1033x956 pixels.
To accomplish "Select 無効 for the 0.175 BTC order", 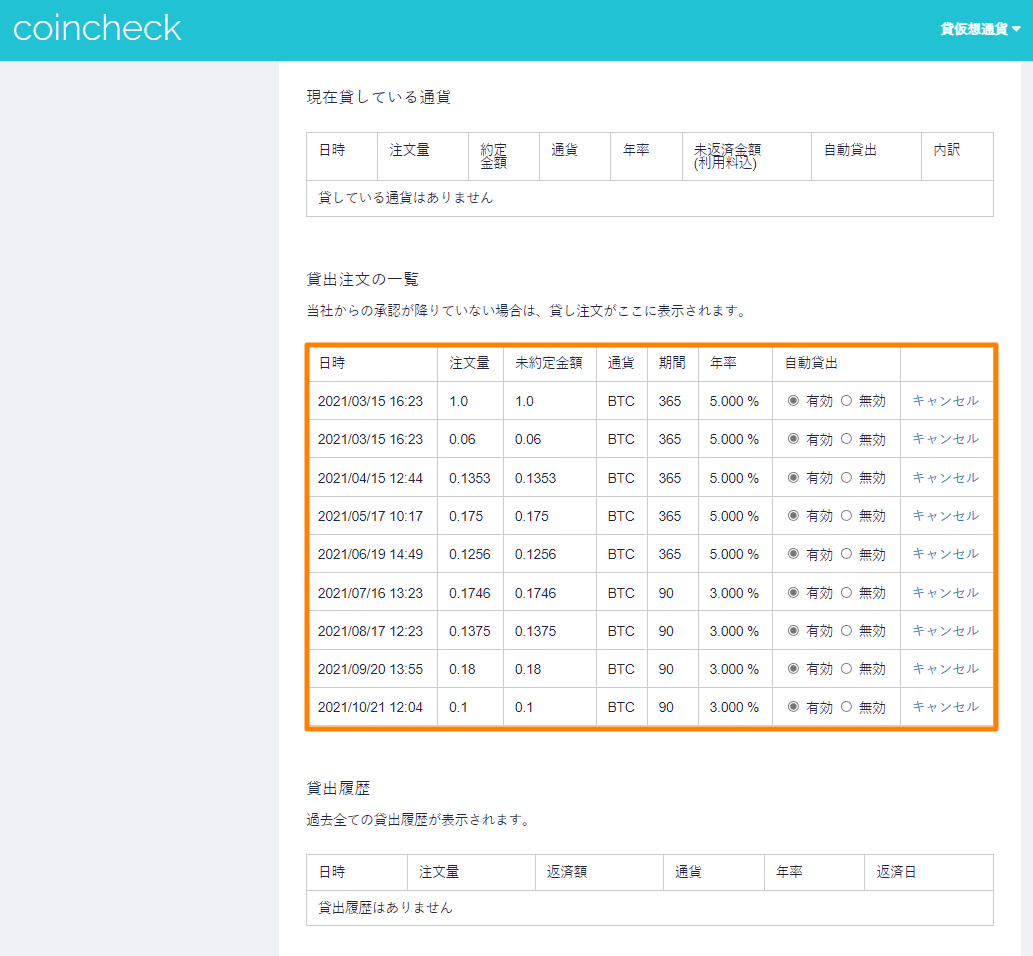I will (847, 516).
